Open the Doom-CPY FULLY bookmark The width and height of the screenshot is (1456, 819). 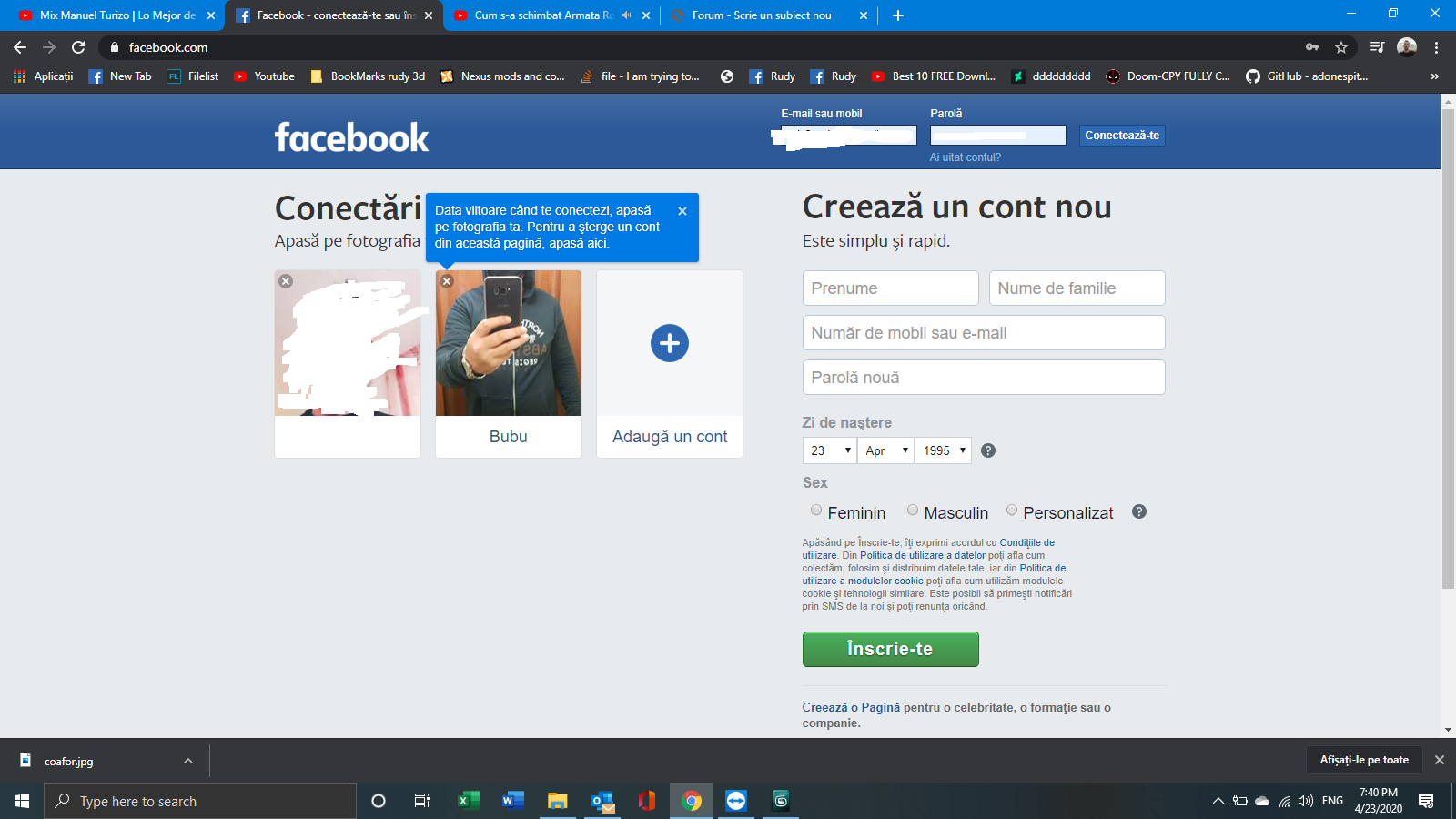point(1168,76)
